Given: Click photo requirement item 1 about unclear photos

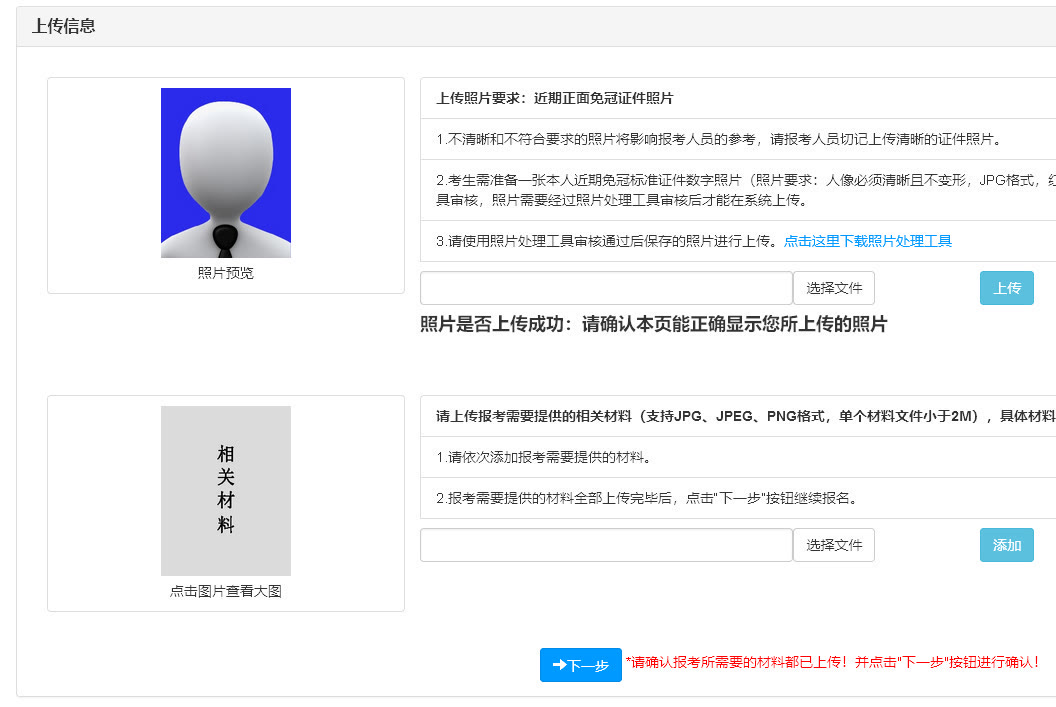Looking at the screenshot, I should point(718,139).
